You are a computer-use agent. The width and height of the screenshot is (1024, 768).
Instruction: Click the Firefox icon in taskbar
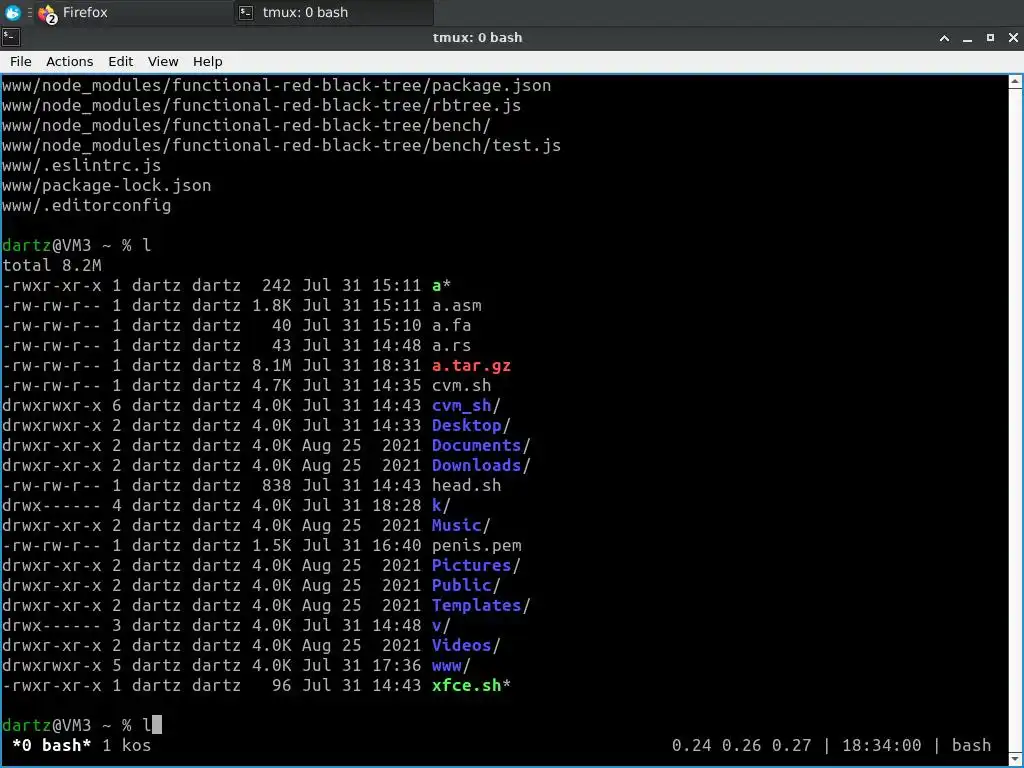tap(48, 13)
